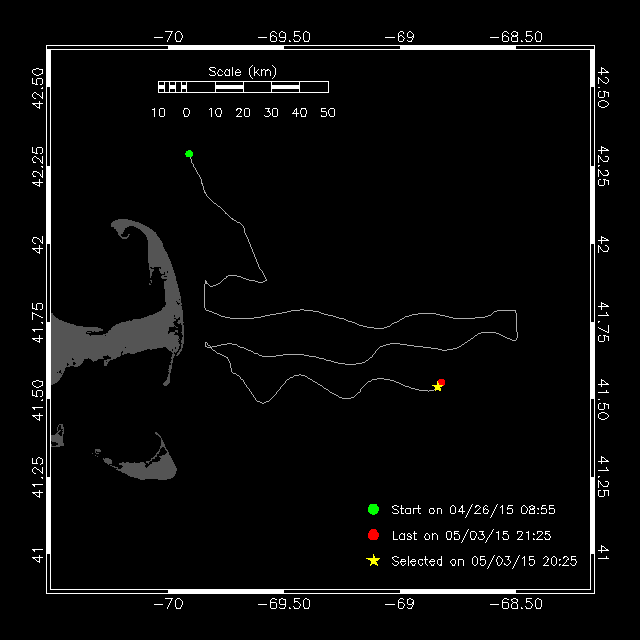Click the '42.50' left latitude label

[38, 89]
